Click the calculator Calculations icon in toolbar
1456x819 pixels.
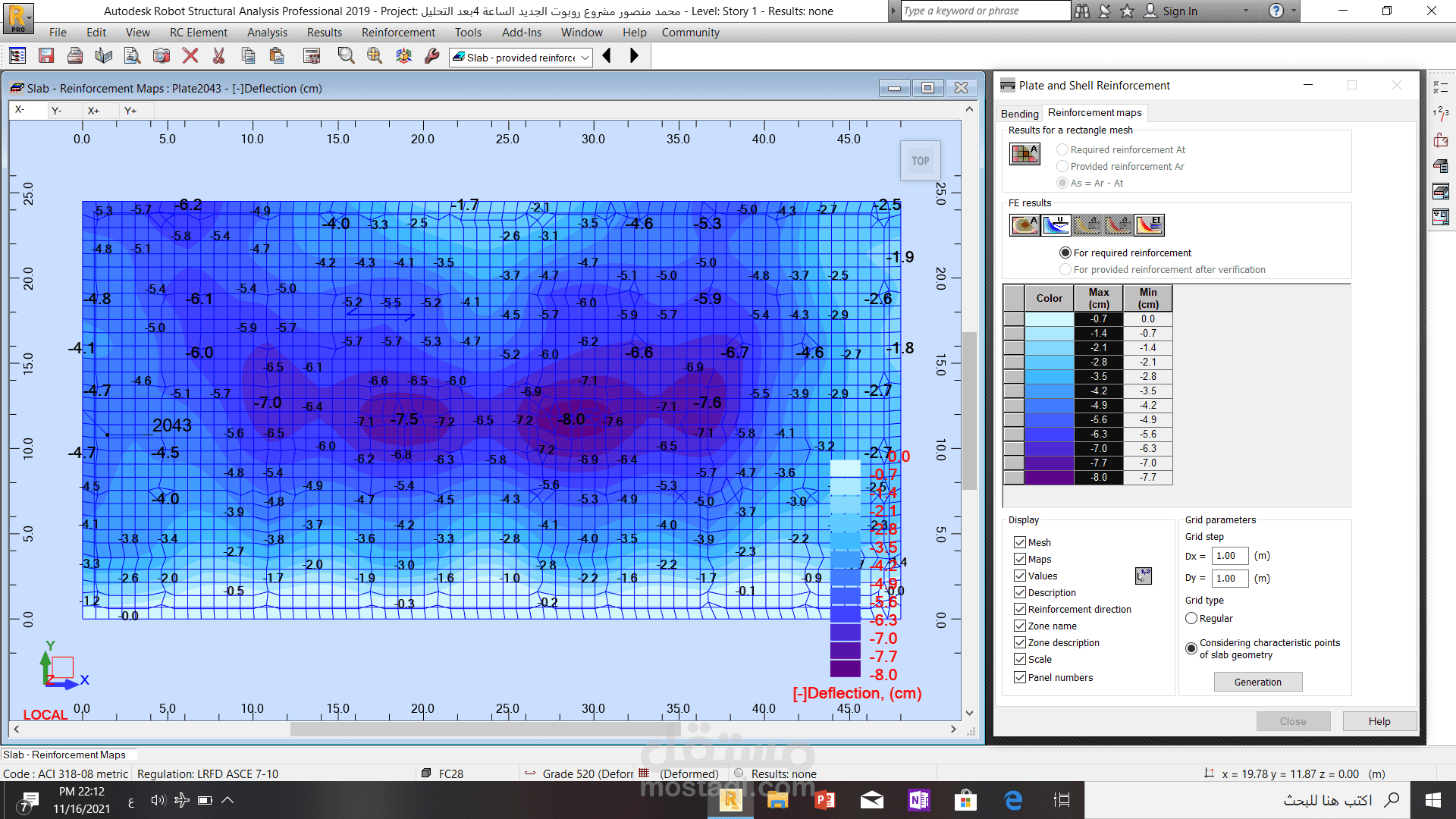pos(311,56)
